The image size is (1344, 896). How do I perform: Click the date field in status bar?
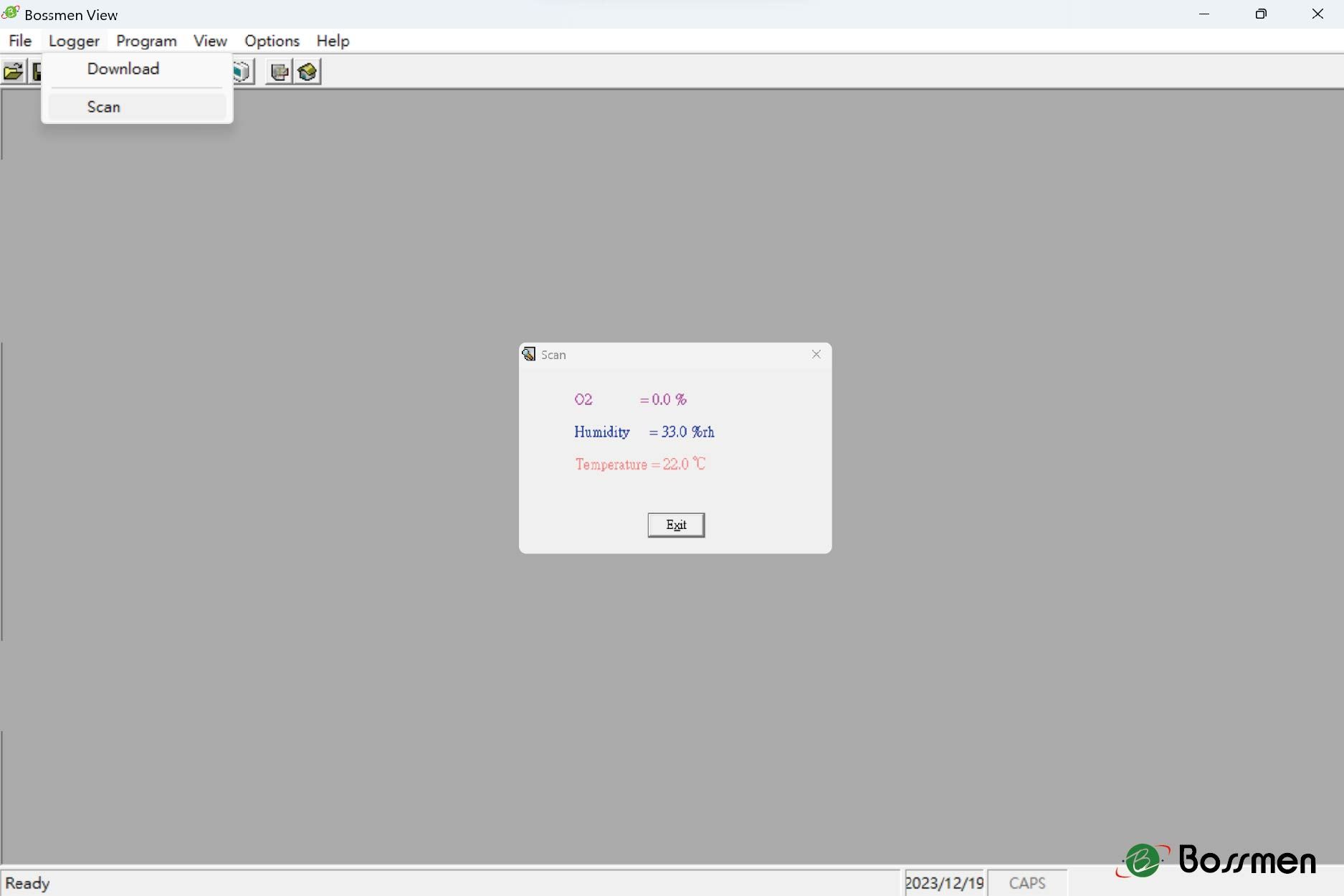944,883
